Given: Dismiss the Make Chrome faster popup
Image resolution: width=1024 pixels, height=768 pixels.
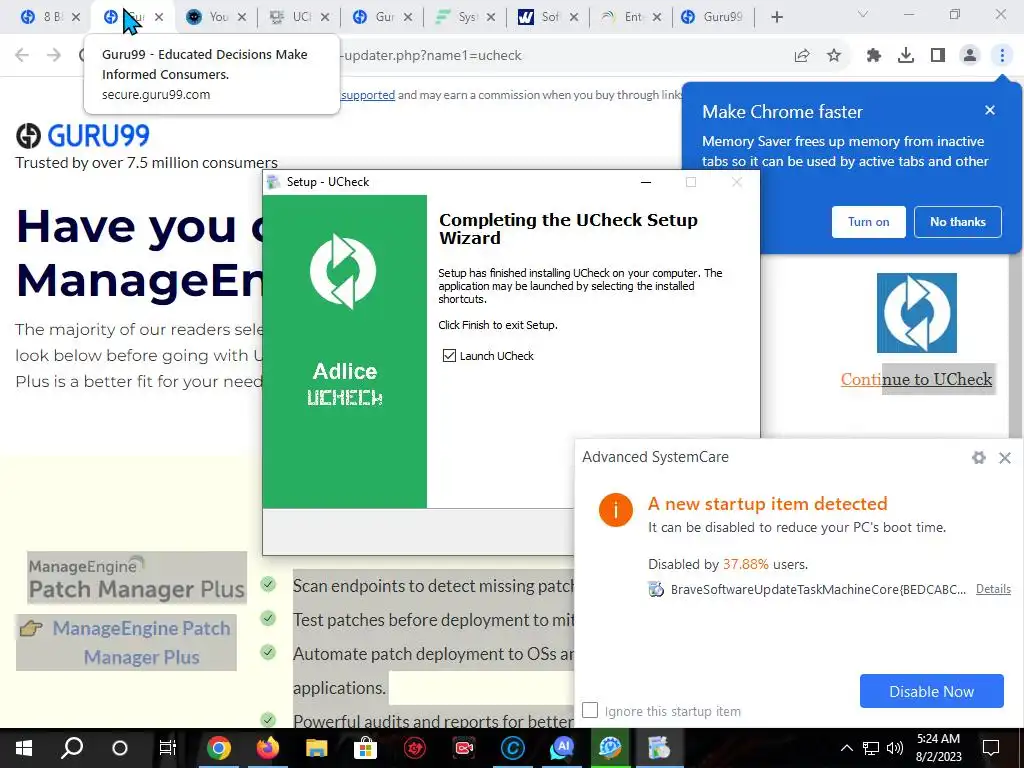Looking at the screenshot, I should [990, 110].
